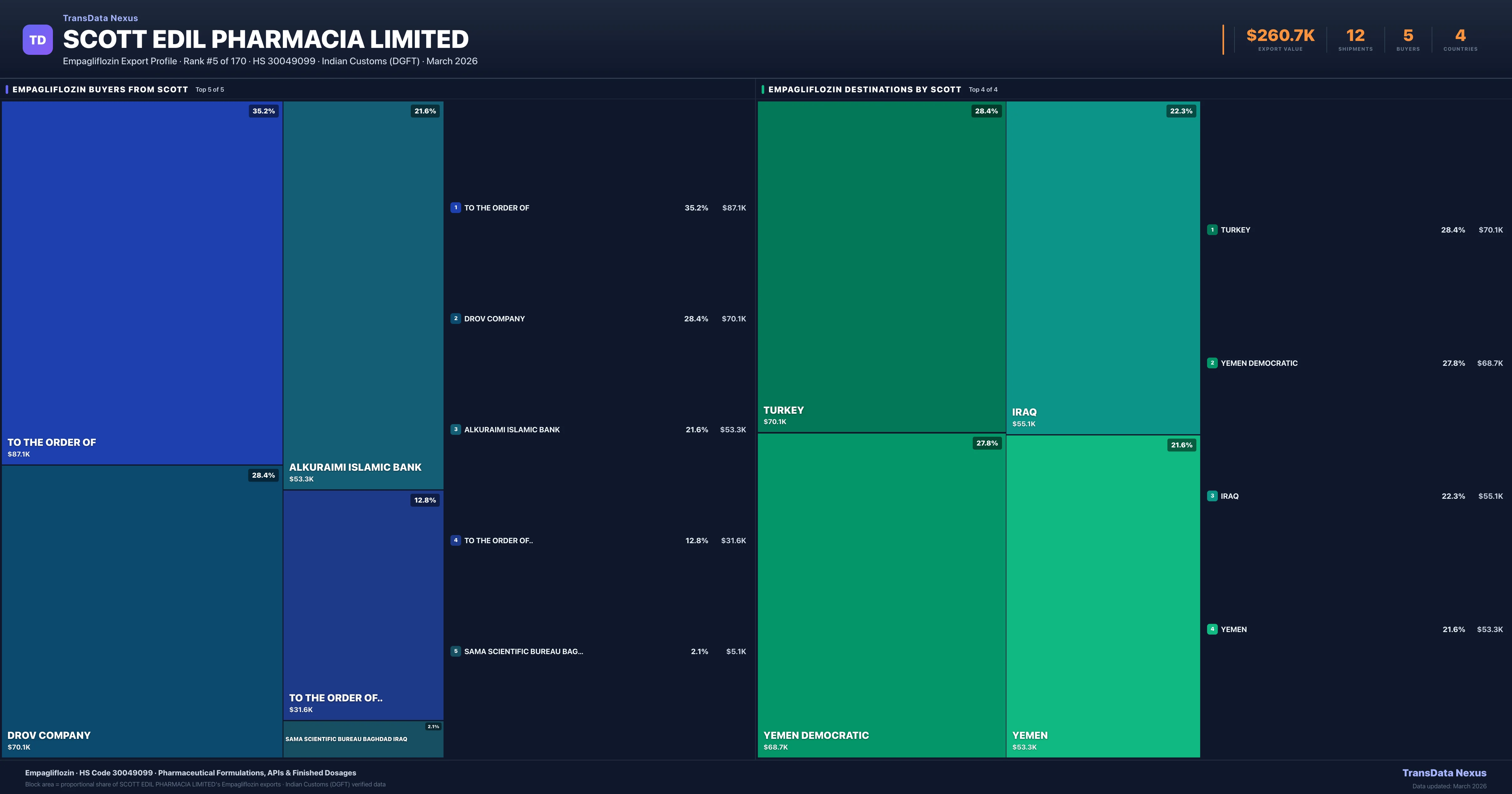Click rank badge 2 beside DROV COMPANY

(x=455, y=318)
